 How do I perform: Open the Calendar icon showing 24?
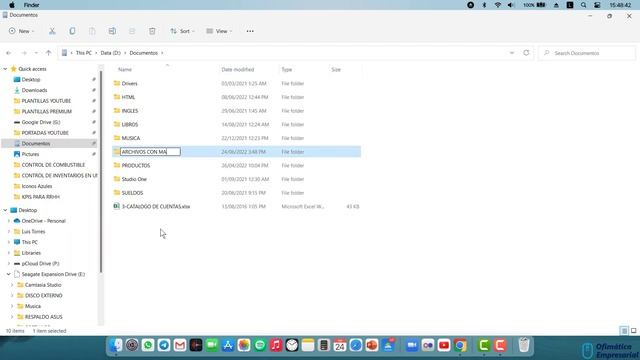click(x=340, y=345)
